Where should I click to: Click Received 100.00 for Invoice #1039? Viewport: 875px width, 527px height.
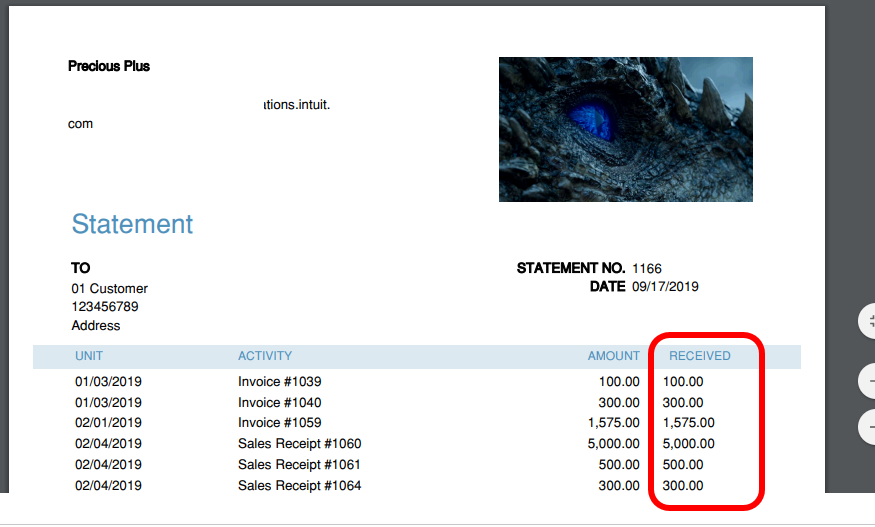click(683, 382)
